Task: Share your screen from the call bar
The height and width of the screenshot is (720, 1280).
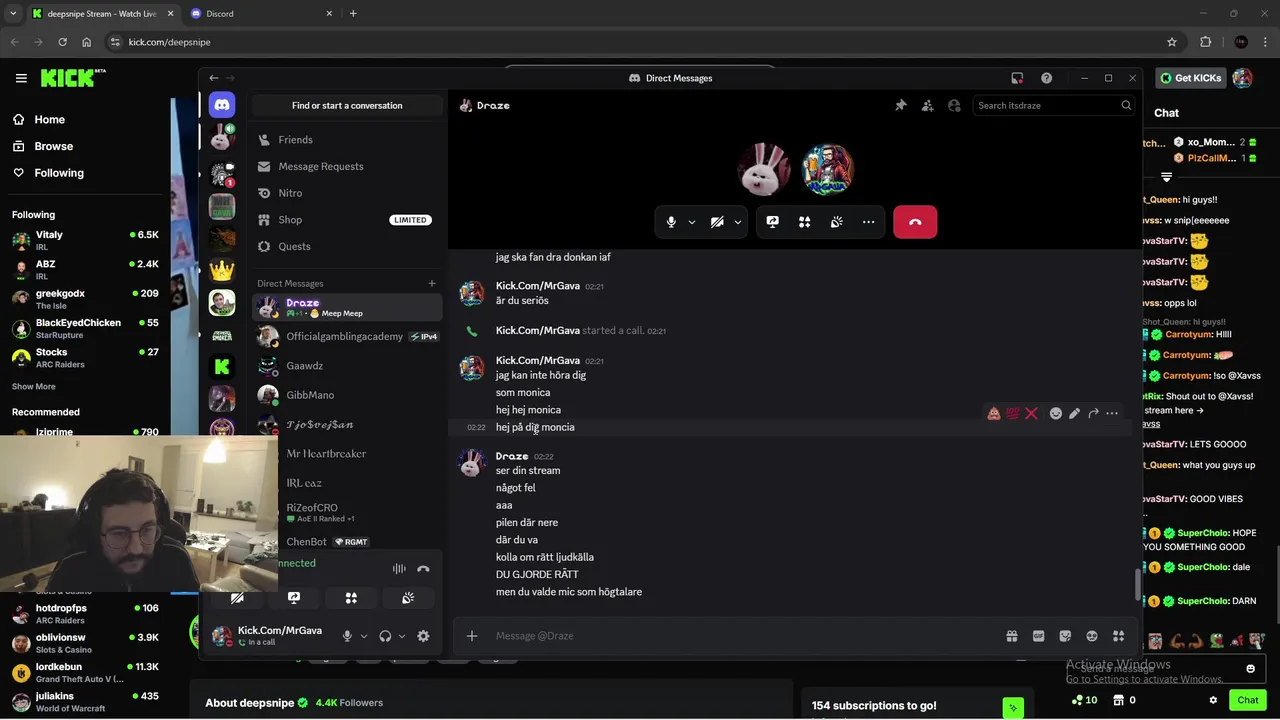Action: pyautogui.click(x=773, y=222)
